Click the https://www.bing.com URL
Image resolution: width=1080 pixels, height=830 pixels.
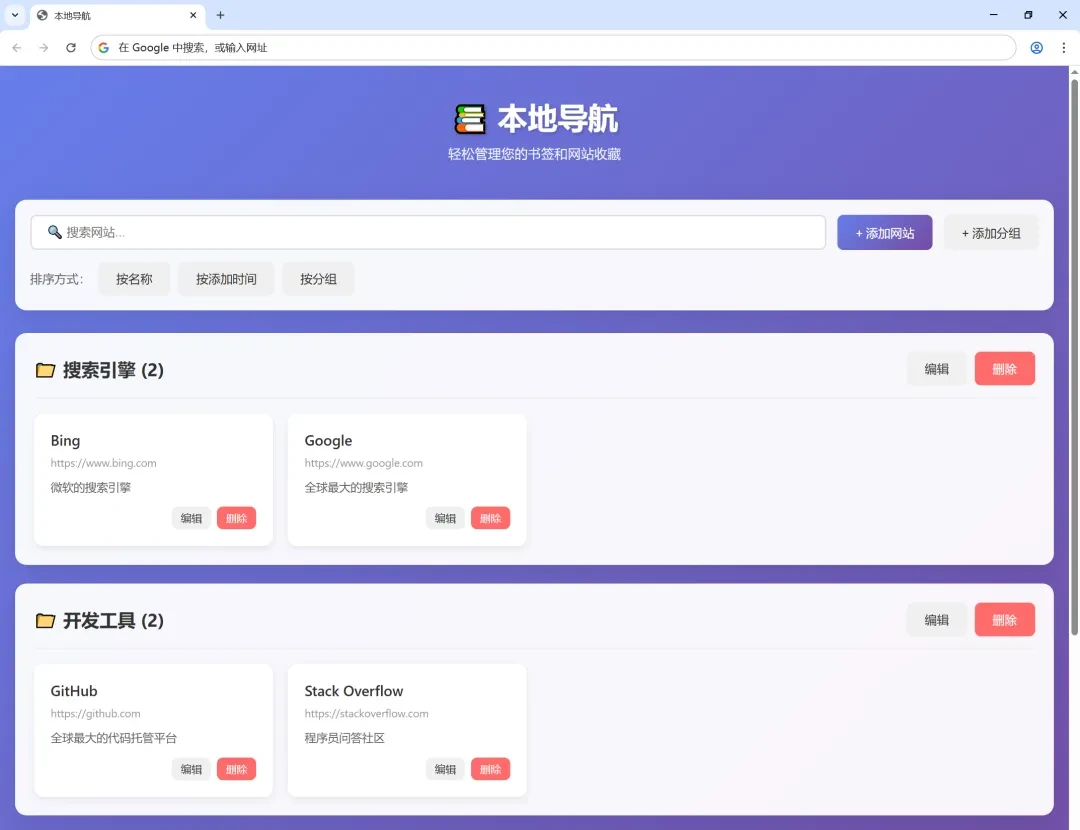coord(103,463)
